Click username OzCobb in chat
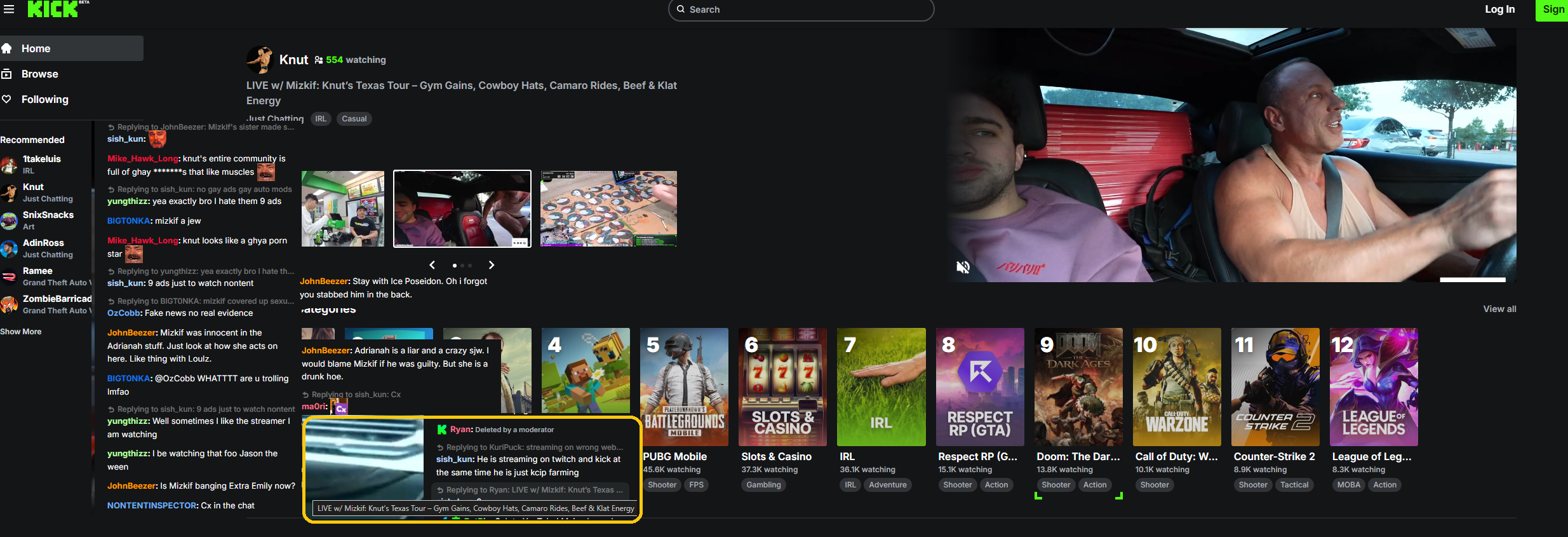Viewport: 1568px width, 537px height. tap(124, 313)
